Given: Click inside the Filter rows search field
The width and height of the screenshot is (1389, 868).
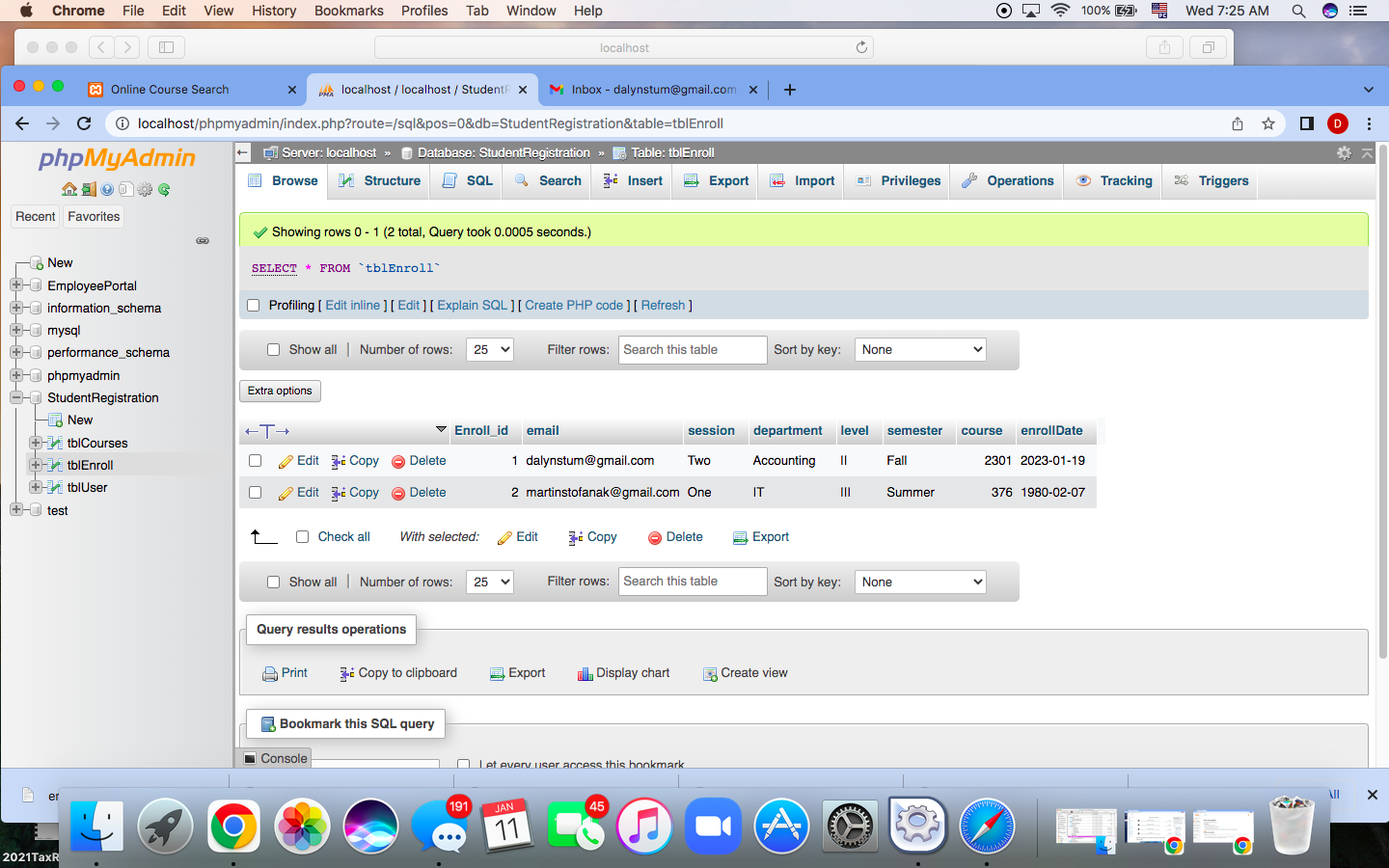Looking at the screenshot, I should (x=693, y=349).
